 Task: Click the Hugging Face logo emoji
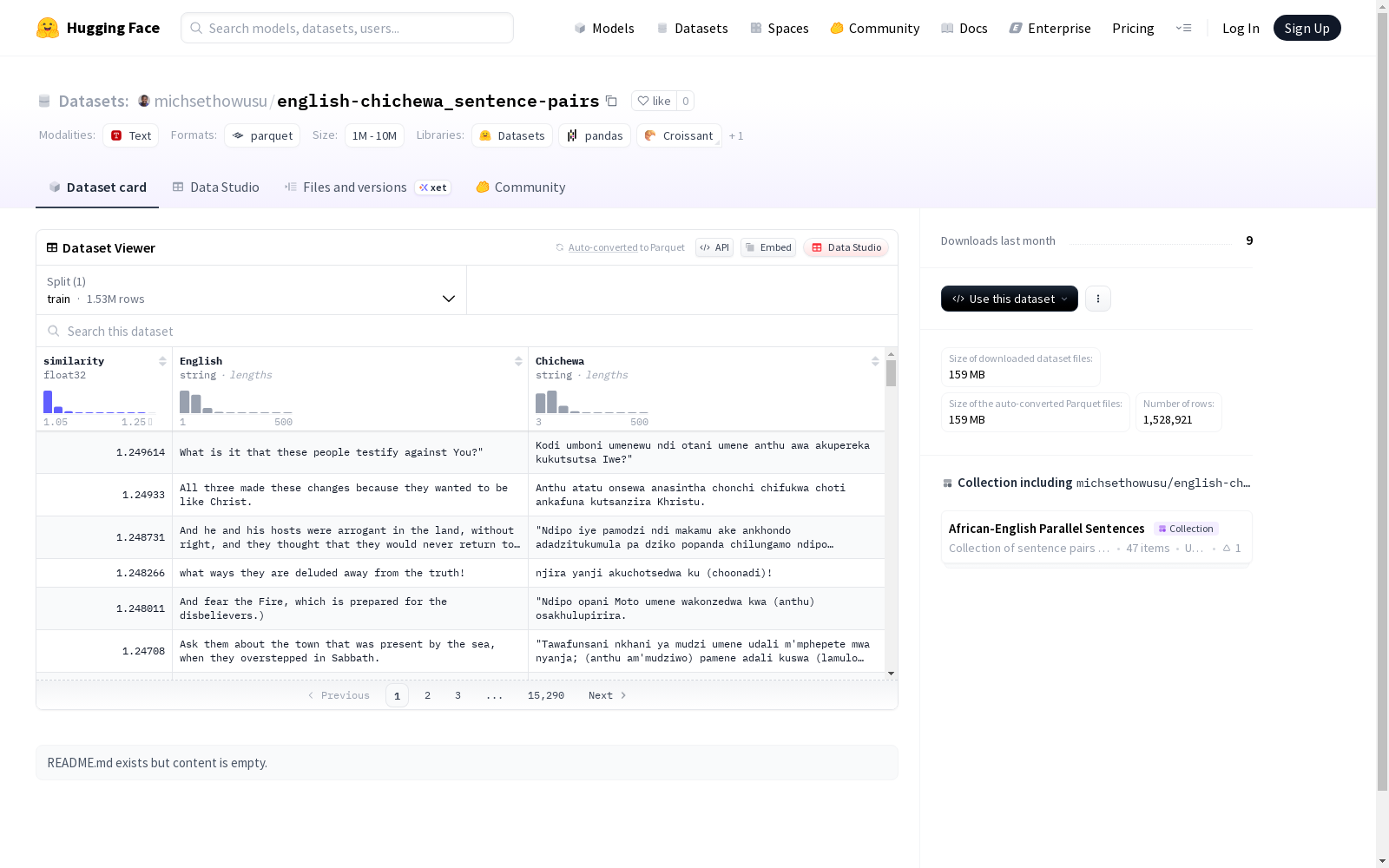[48, 28]
